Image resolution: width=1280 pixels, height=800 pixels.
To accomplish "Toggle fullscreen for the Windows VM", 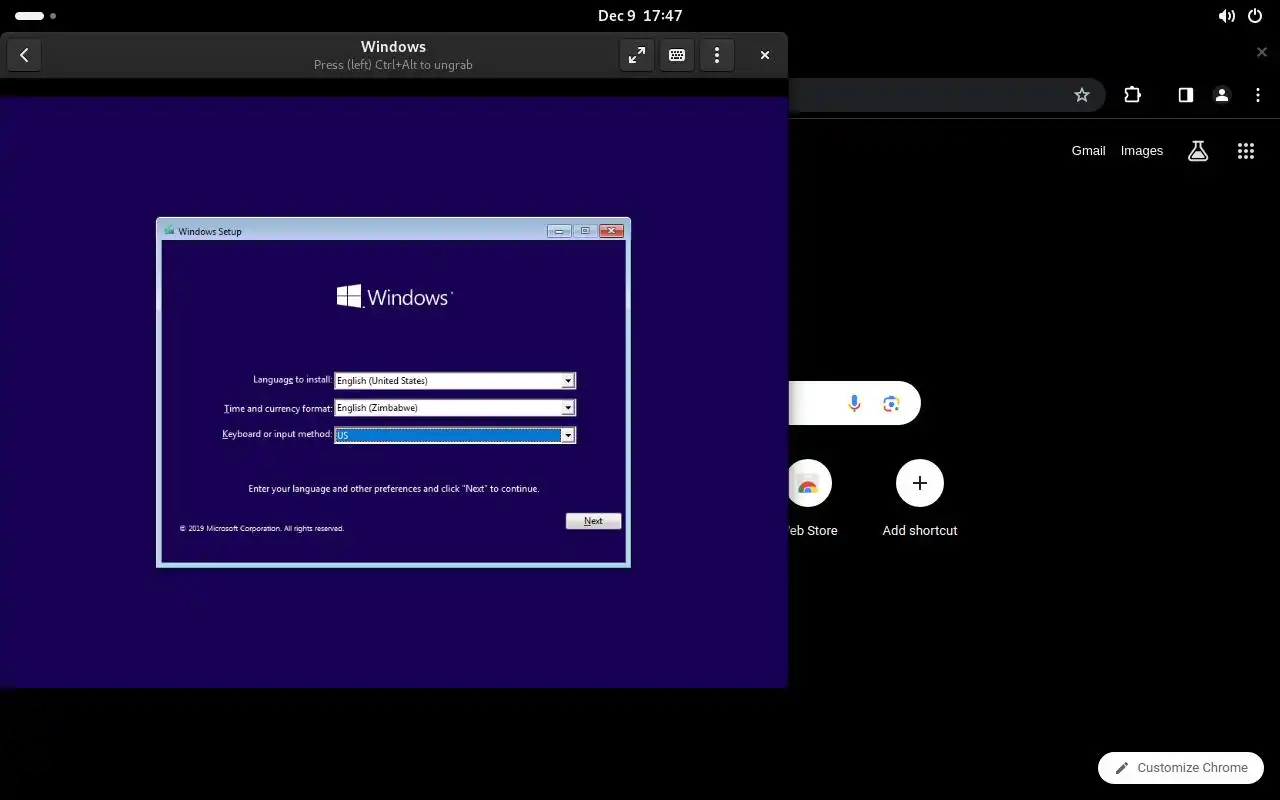I will coord(637,55).
